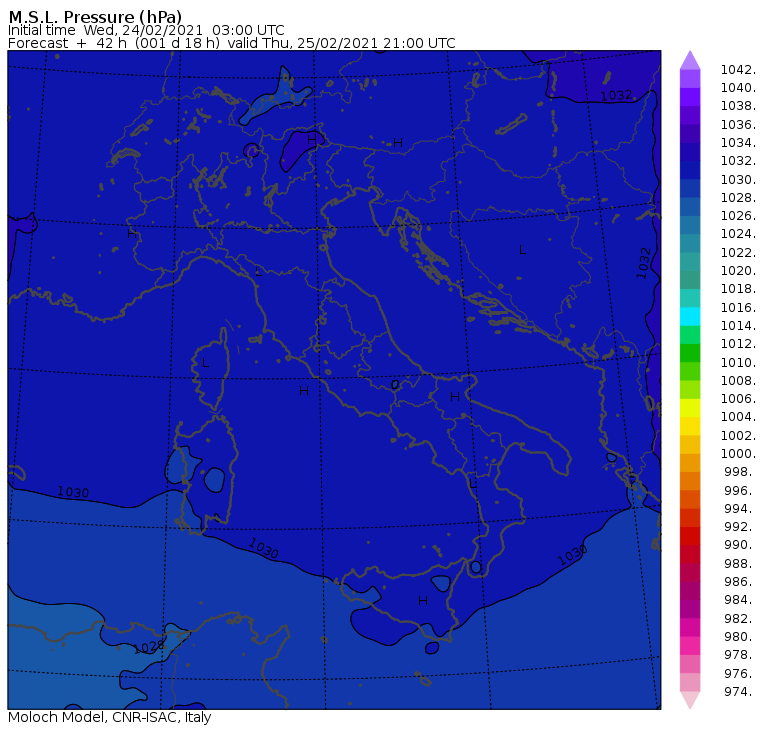Select the 'Initial time Wed, 24/02/2021 03:00 UTC' line
The height and width of the screenshot is (731, 760).
point(146,30)
